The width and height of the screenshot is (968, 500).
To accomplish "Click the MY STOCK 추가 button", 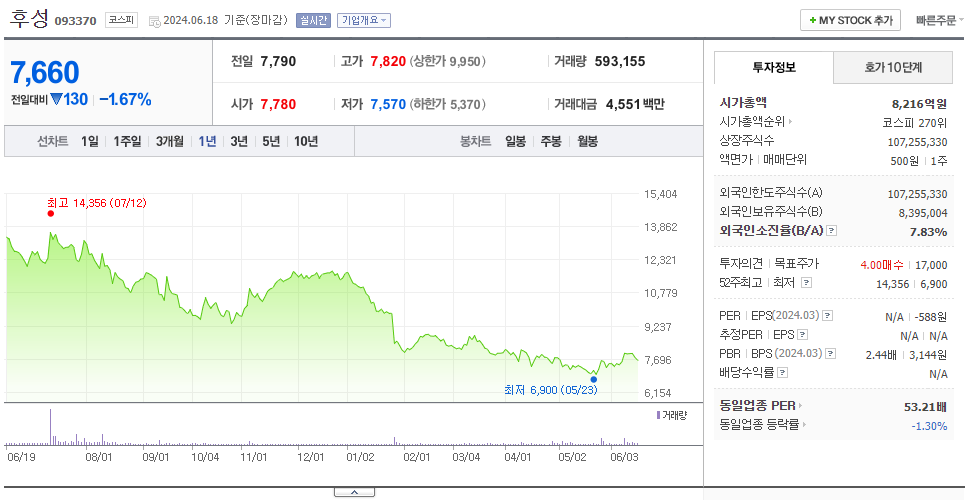I will tap(851, 20).
